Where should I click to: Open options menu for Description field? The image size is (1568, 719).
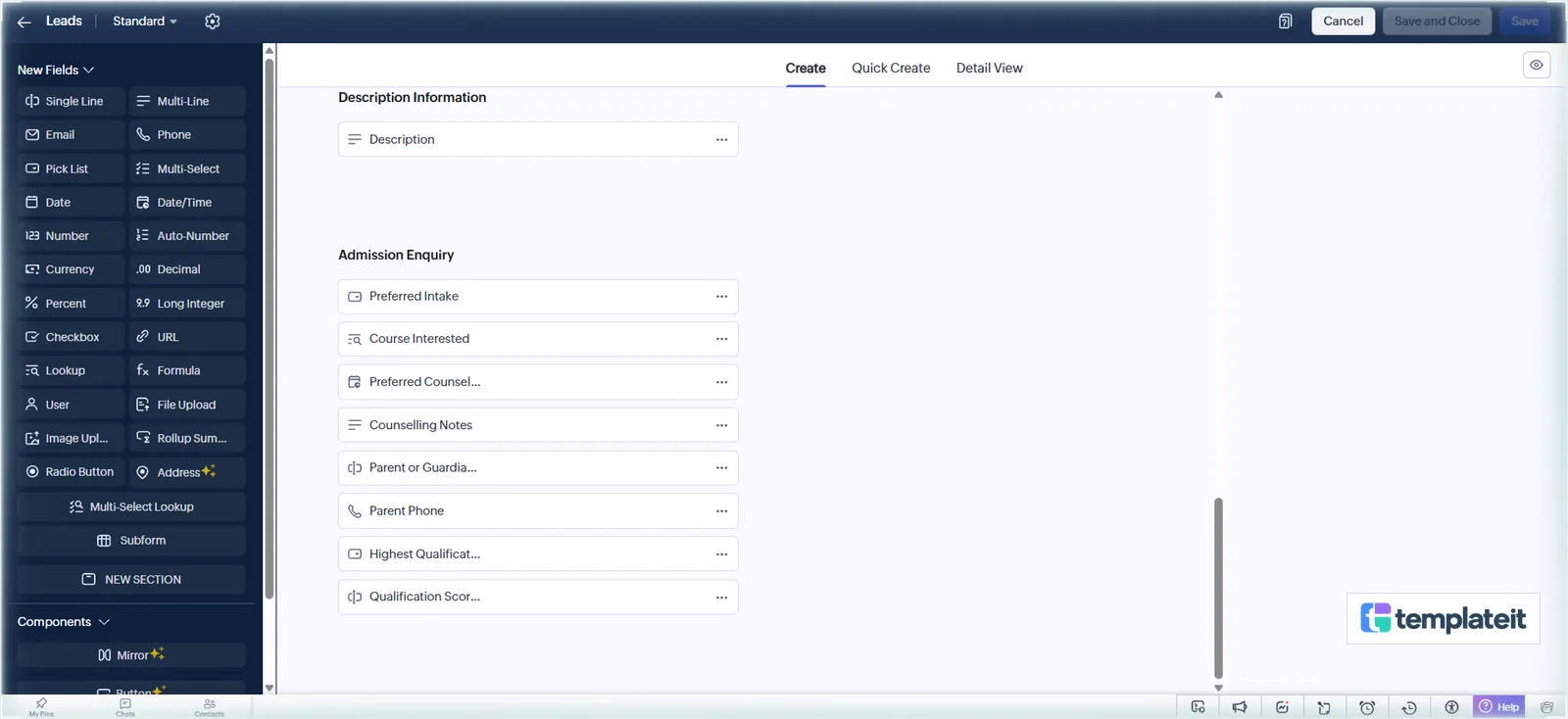(721, 139)
